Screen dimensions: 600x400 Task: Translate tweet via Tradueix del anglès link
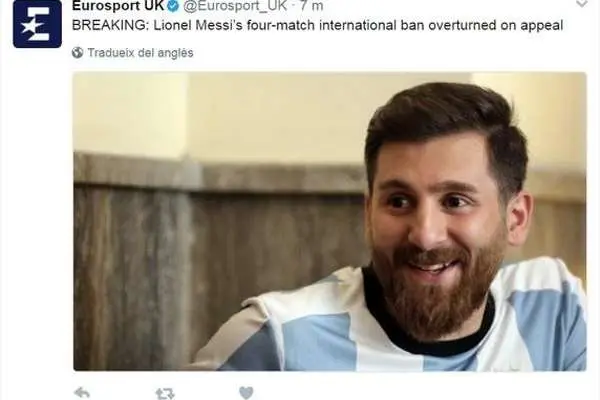point(140,52)
